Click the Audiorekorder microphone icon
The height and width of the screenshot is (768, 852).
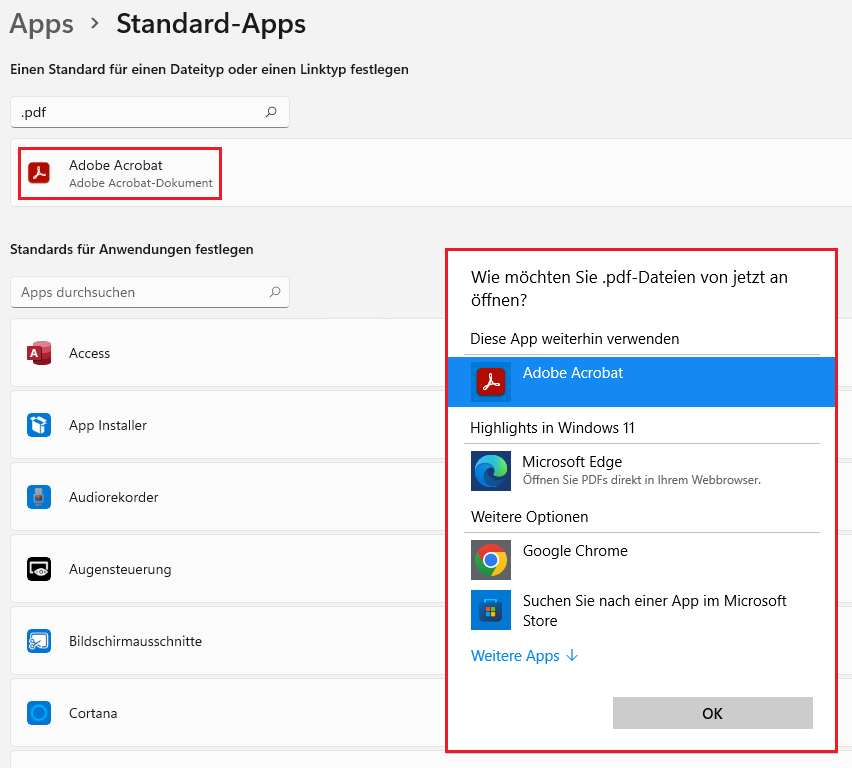click(x=39, y=497)
